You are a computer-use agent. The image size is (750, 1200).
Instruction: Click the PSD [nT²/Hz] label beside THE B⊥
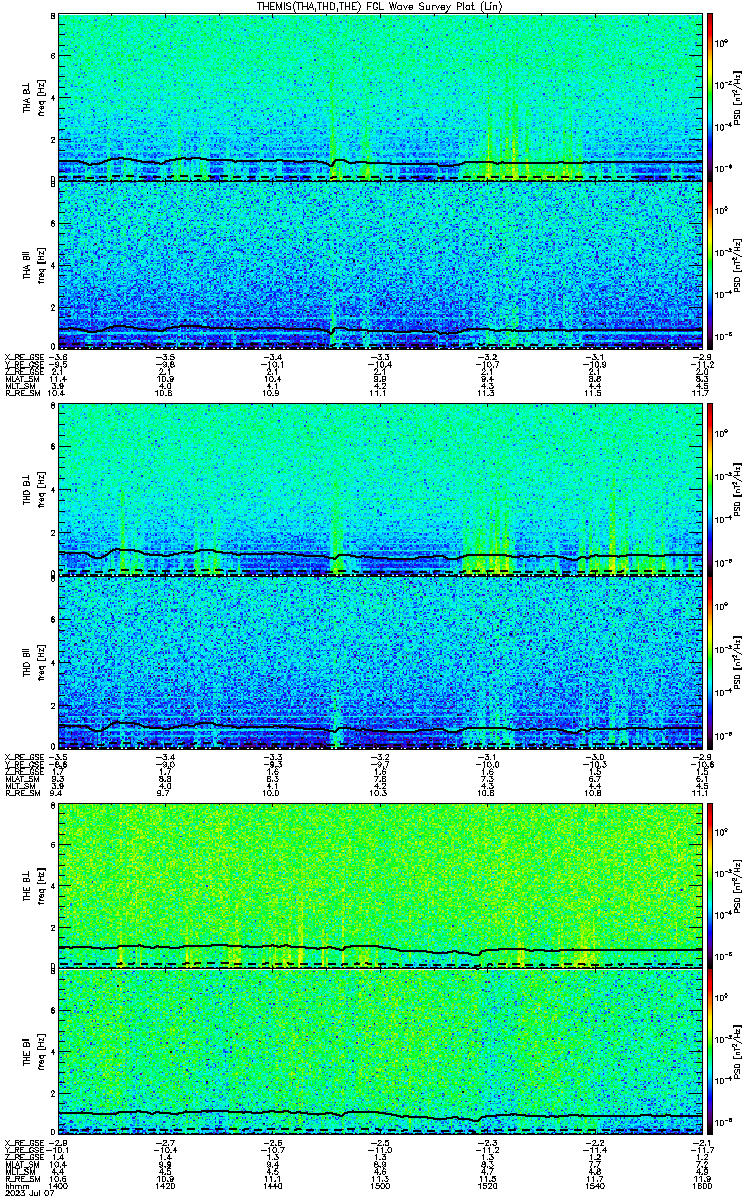pos(738,885)
